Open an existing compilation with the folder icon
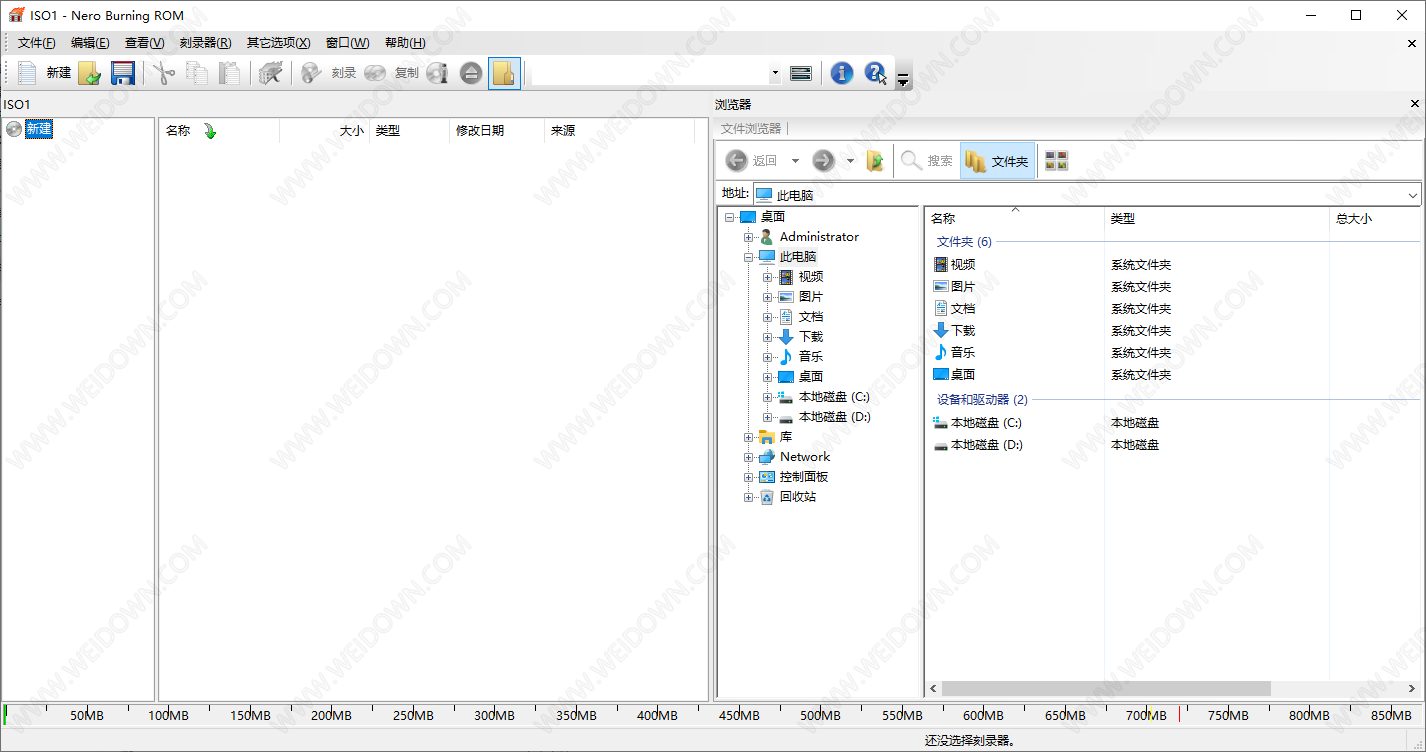Screen dimensions: 1426x752 (89, 73)
